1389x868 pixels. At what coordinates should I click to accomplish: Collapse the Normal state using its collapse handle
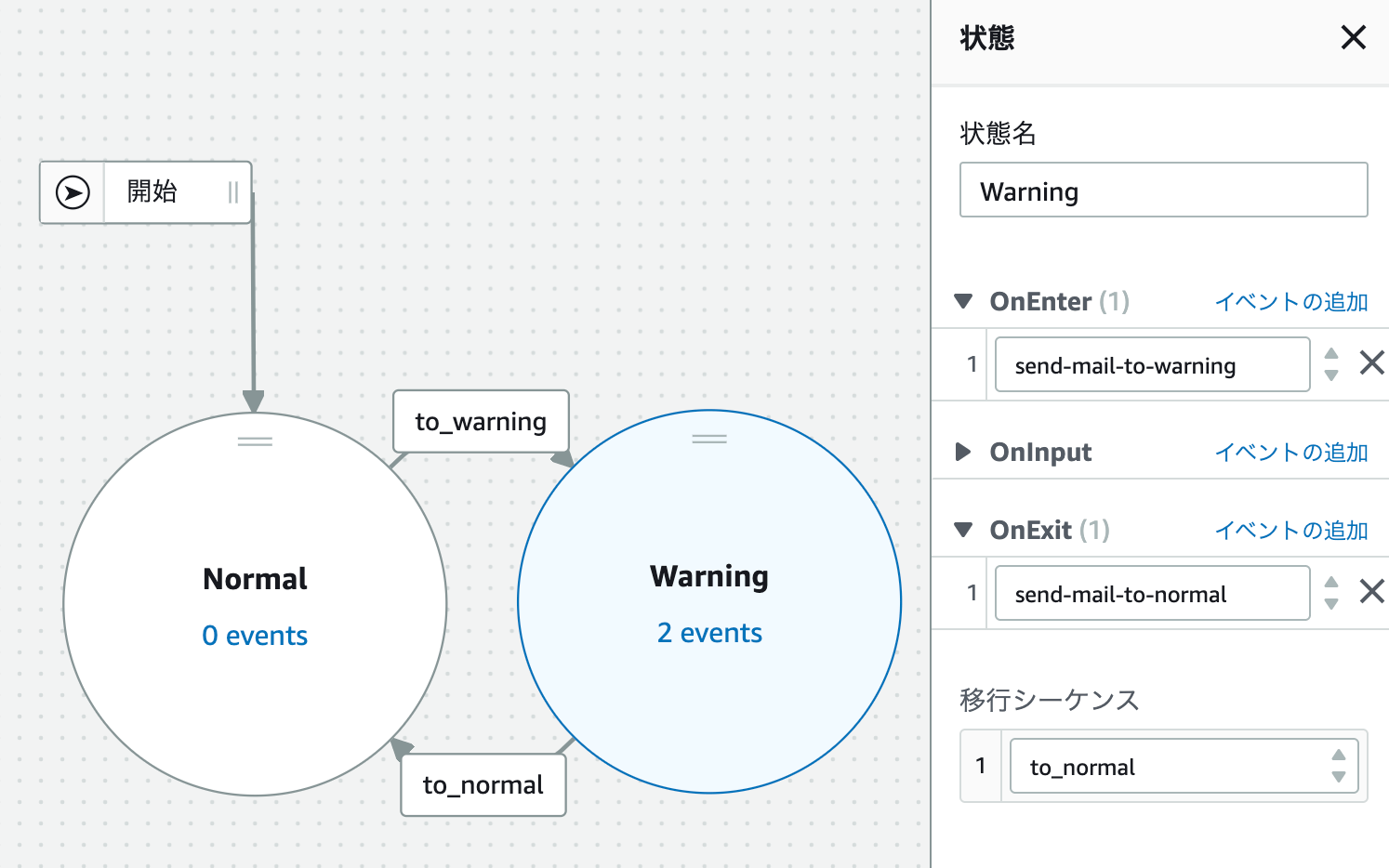(x=255, y=443)
